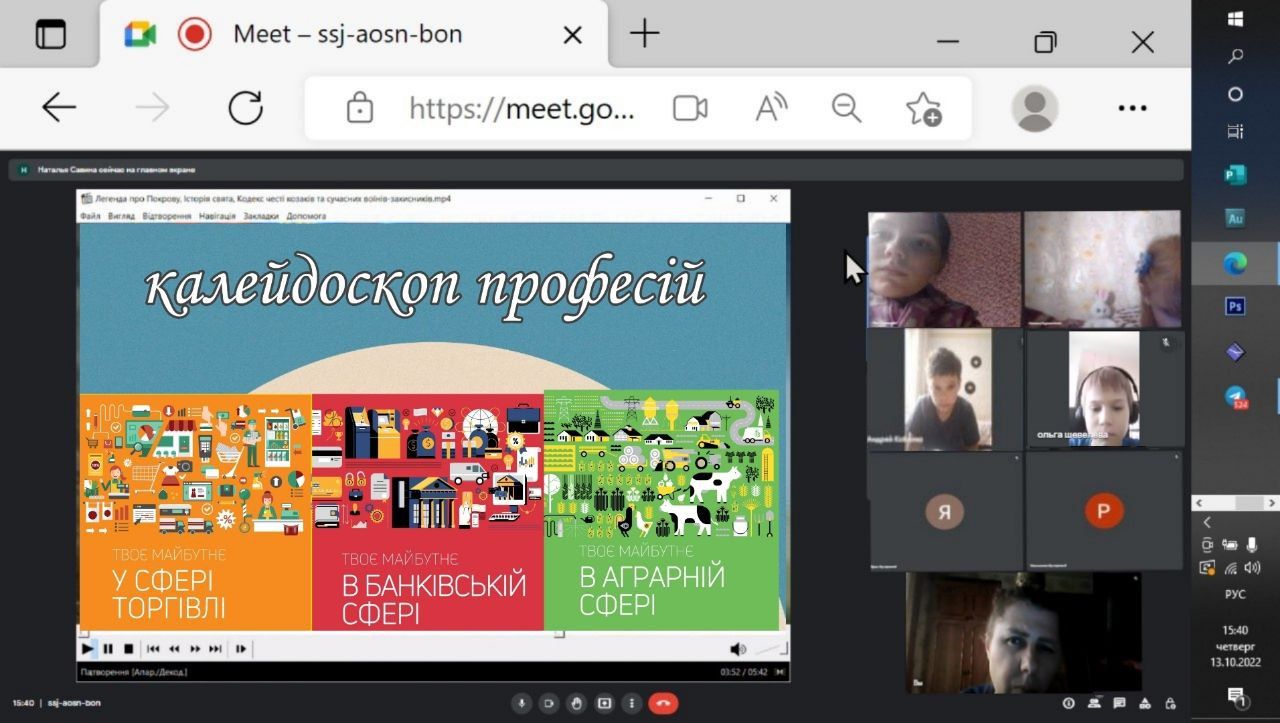Raise hand in the meeting
The width and height of the screenshot is (1280, 723).
576,703
